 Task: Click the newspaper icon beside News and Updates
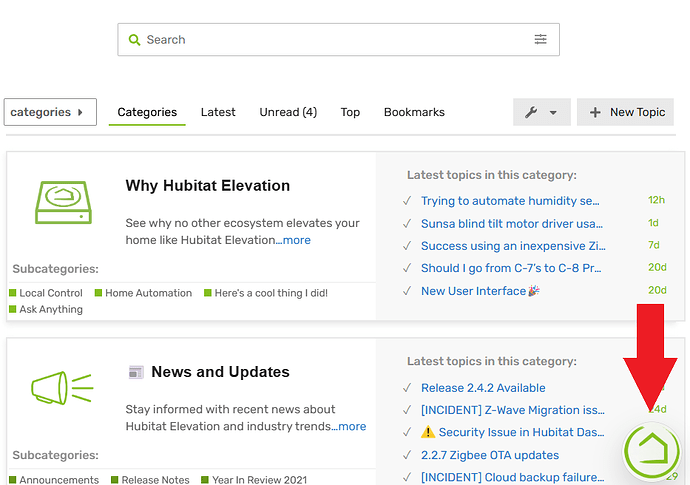(x=136, y=372)
